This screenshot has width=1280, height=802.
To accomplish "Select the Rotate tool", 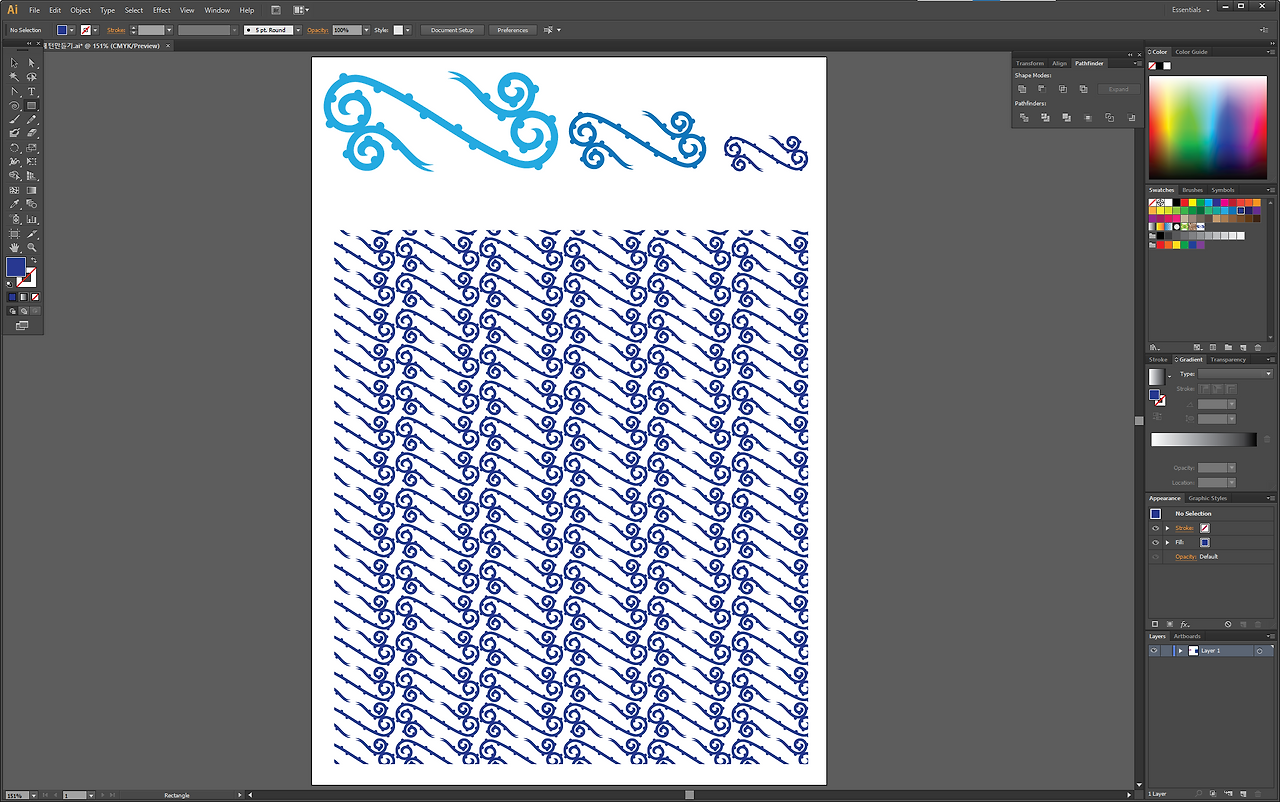I will (14, 147).
